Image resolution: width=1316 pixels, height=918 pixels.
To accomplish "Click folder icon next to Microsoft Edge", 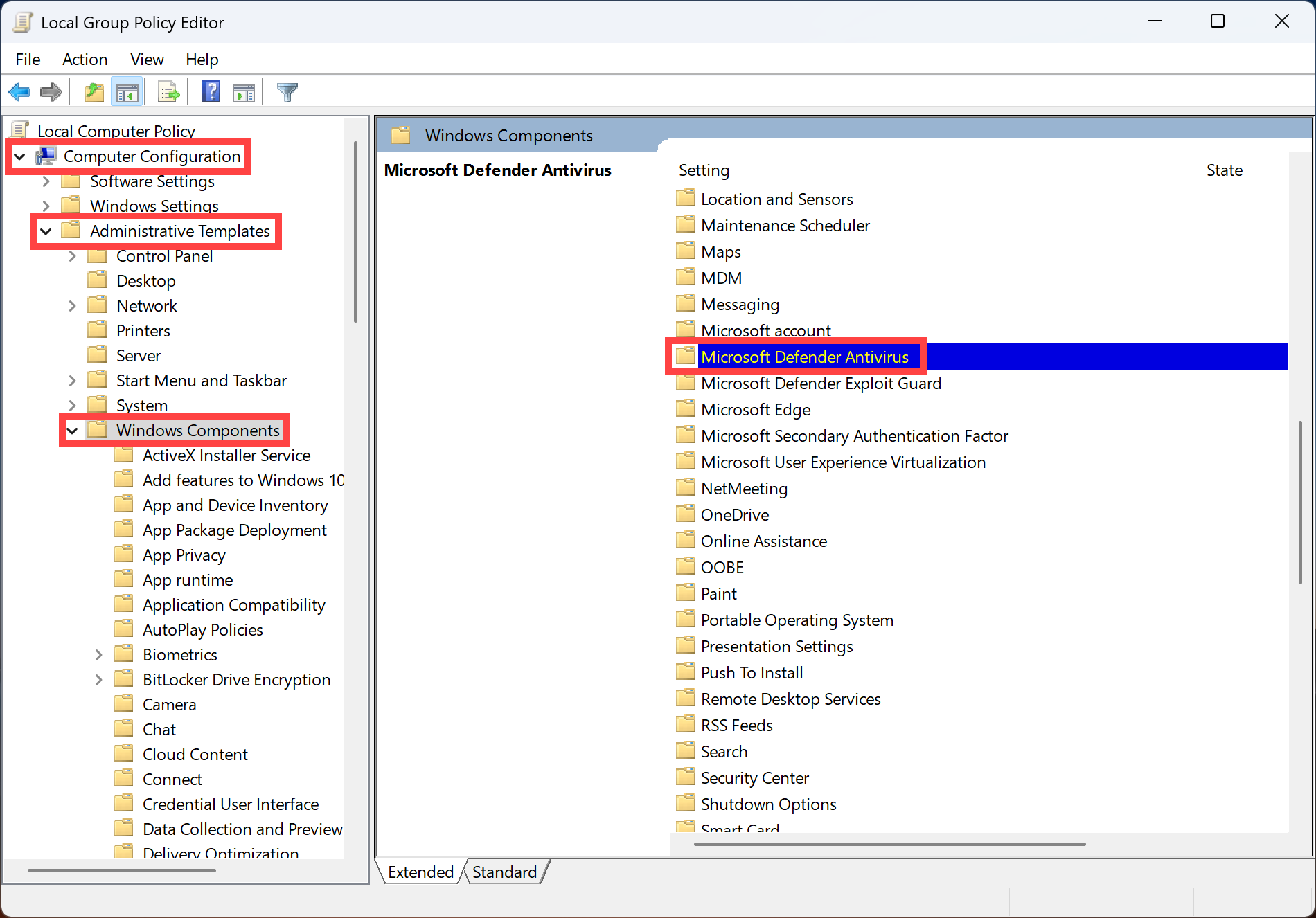I will (686, 408).
